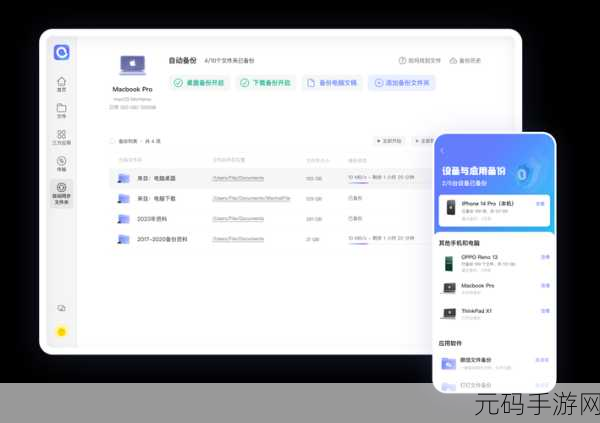Screen dimensions: 600x423
Task: Open path link in the 电脑下载 row
Action: pos(251,198)
